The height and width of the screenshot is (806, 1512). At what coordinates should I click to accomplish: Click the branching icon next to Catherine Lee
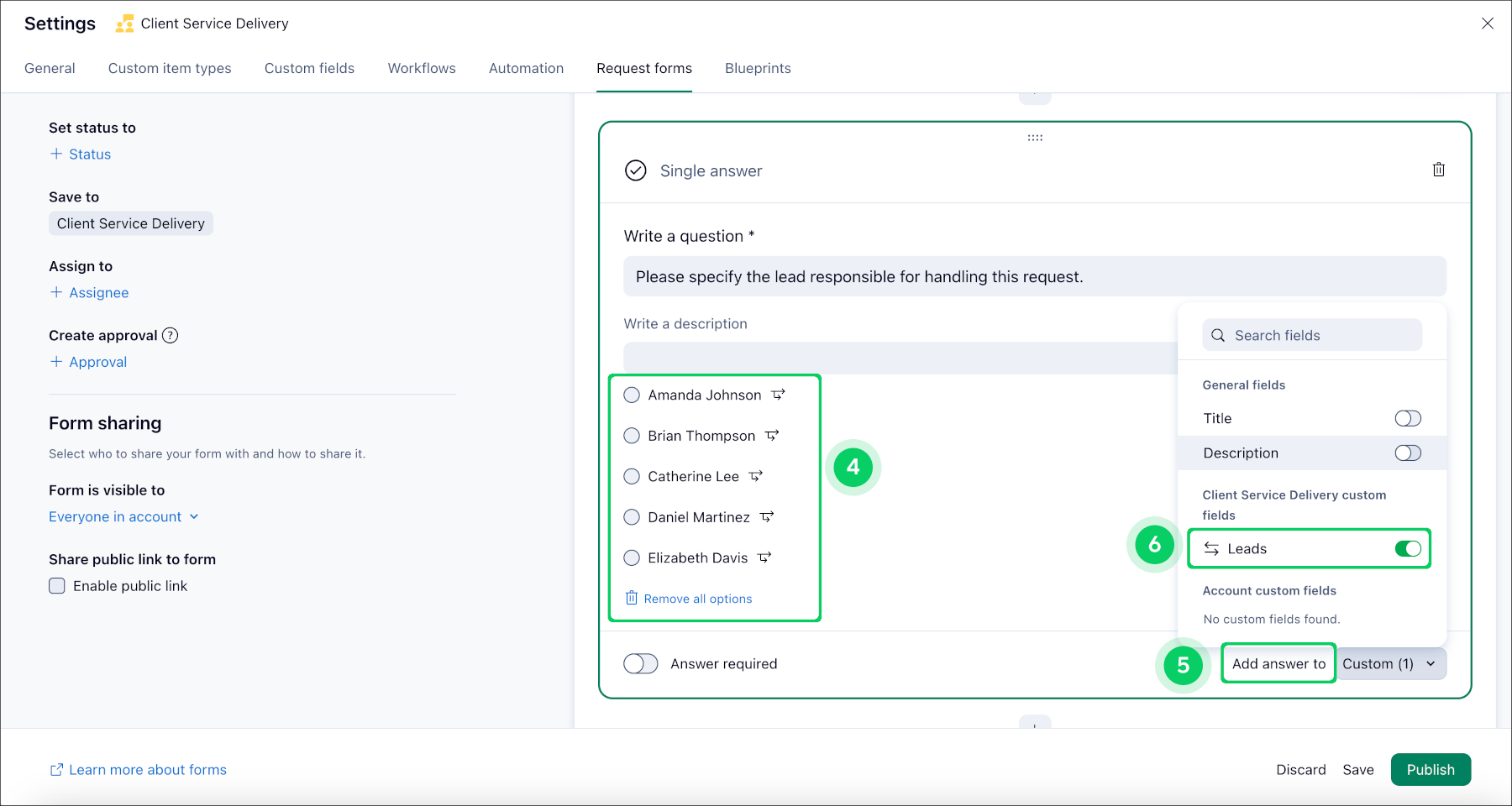click(x=756, y=476)
